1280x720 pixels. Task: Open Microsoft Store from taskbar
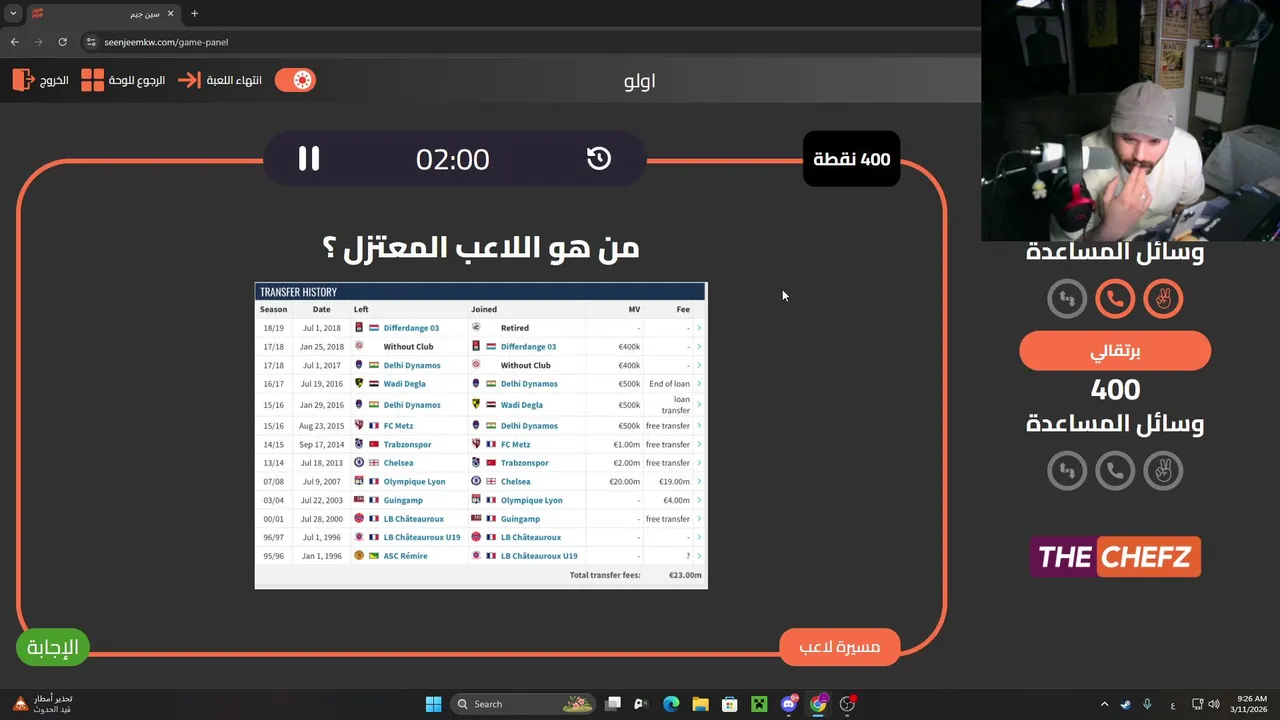[x=730, y=704]
